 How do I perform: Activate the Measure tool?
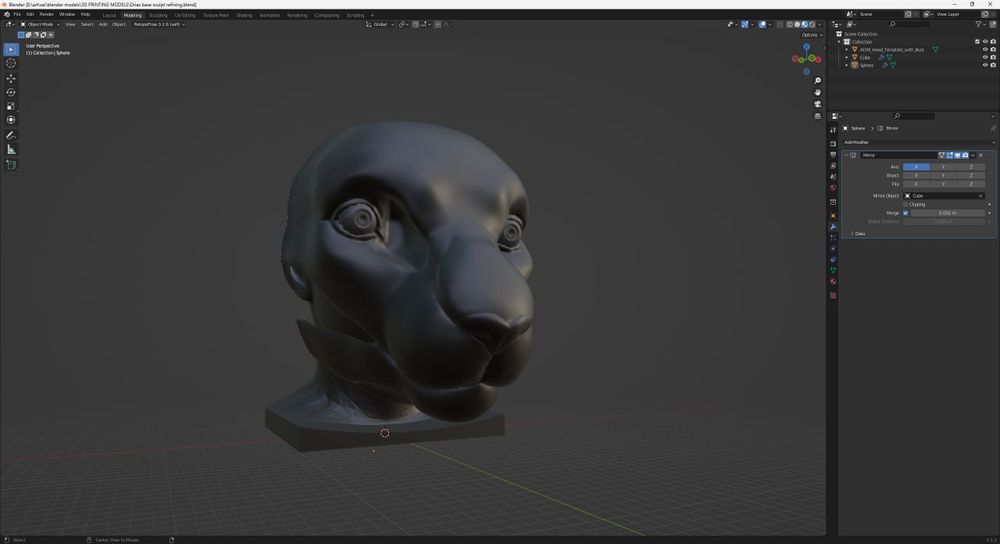tap(11, 149)
